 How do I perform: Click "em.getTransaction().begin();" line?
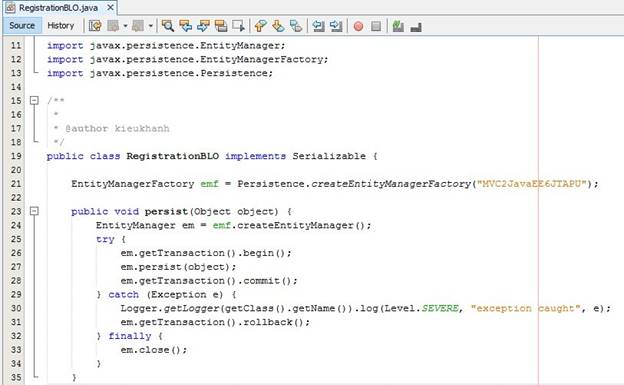(206, 253)
